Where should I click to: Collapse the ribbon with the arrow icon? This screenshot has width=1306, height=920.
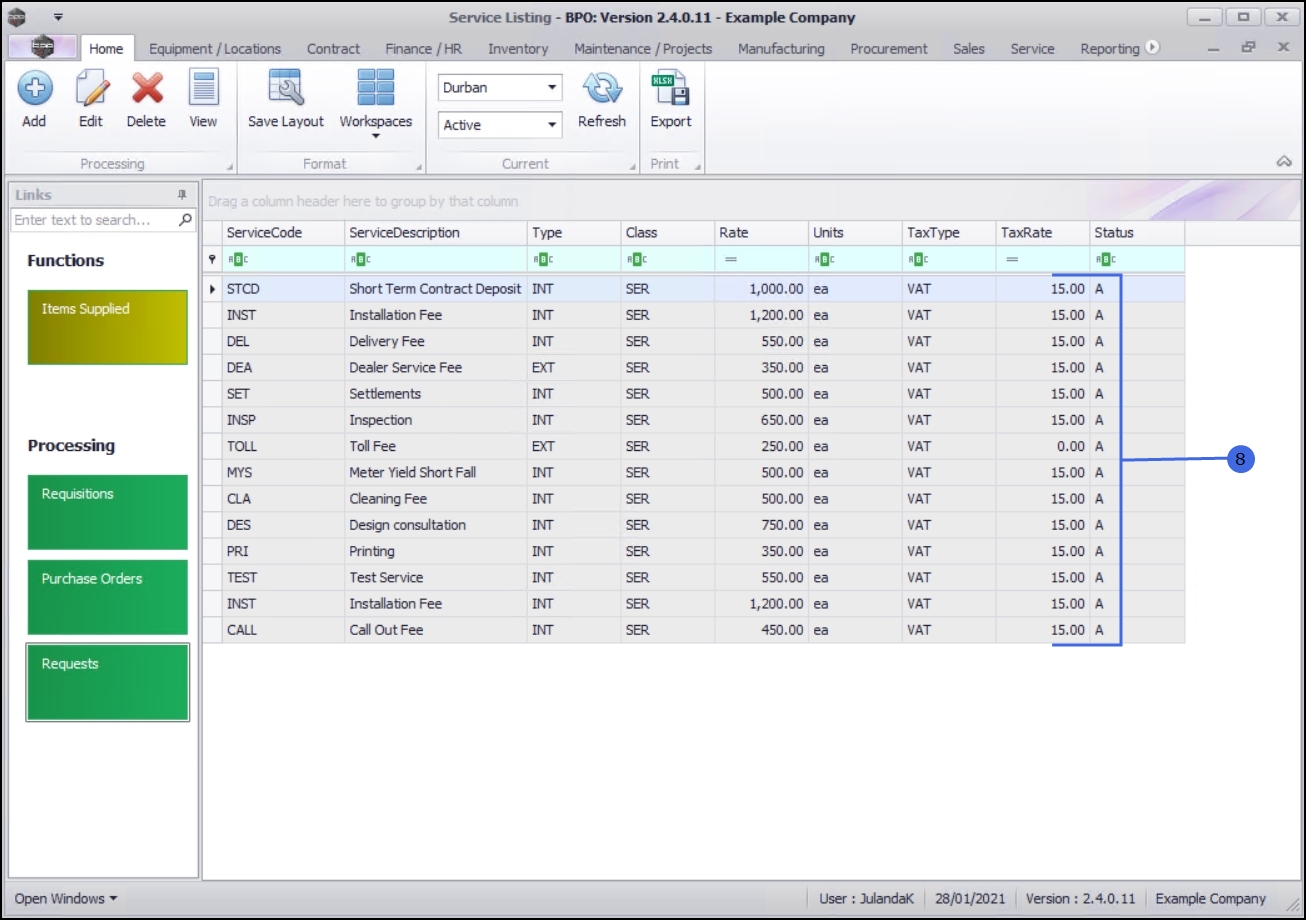[x=1285, y=162]
